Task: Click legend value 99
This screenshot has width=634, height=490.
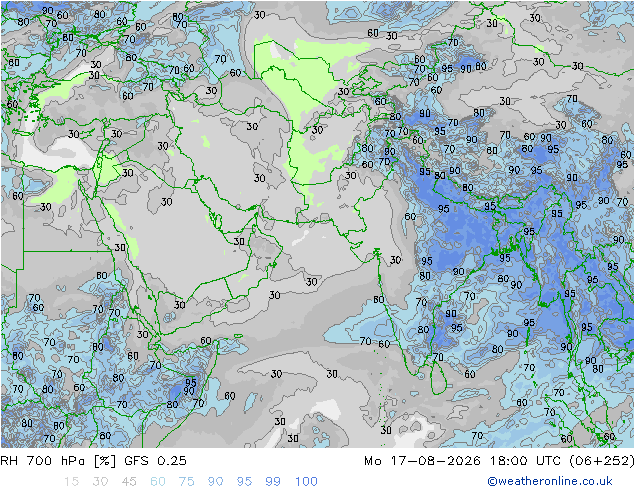Action: point(273,481)
